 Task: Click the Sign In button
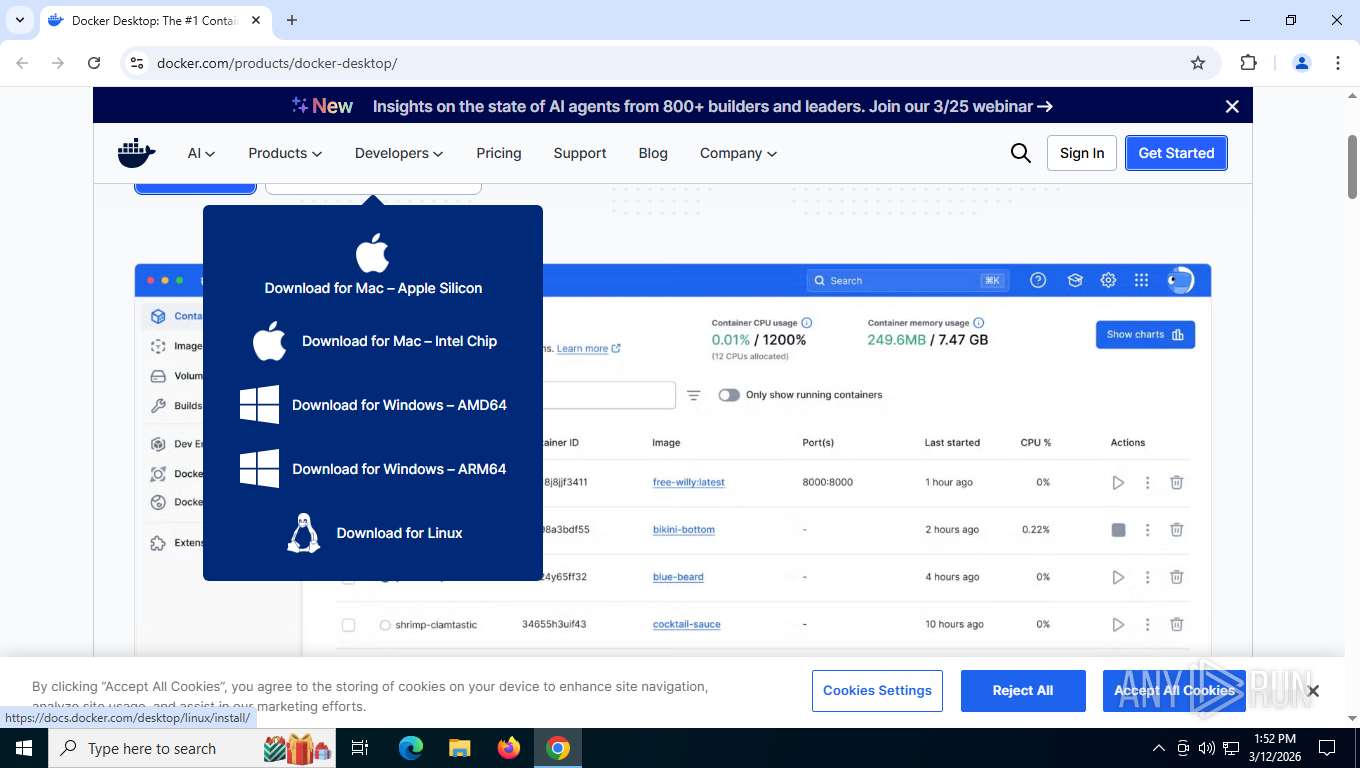coord(1082,153)
